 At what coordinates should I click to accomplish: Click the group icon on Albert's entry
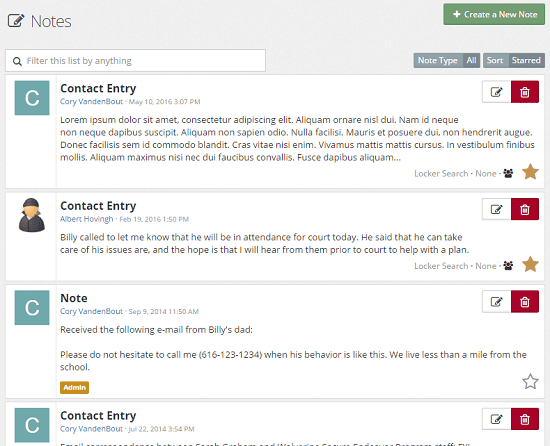508,265
